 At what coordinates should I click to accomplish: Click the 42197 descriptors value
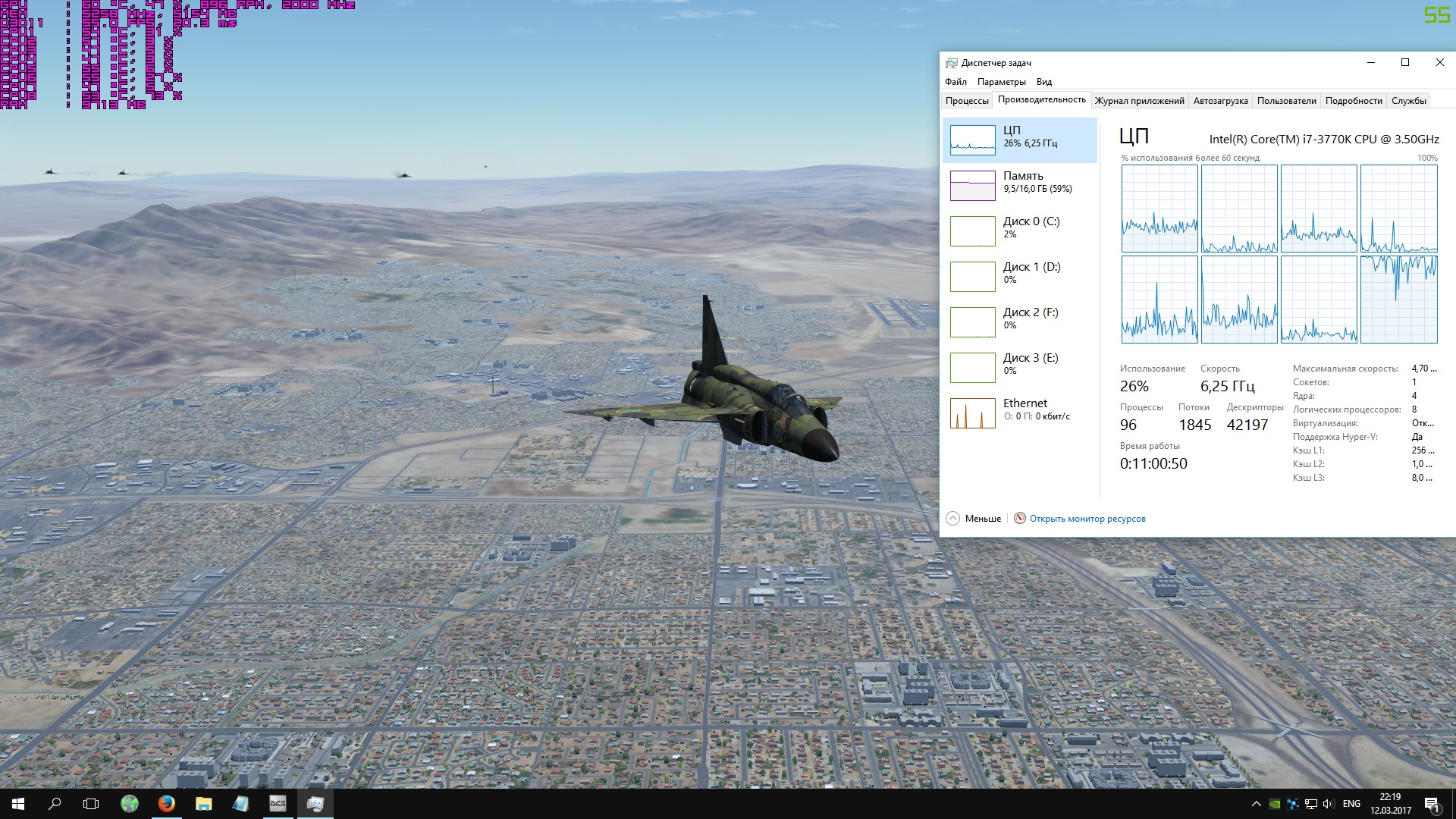coord(1247,425)
